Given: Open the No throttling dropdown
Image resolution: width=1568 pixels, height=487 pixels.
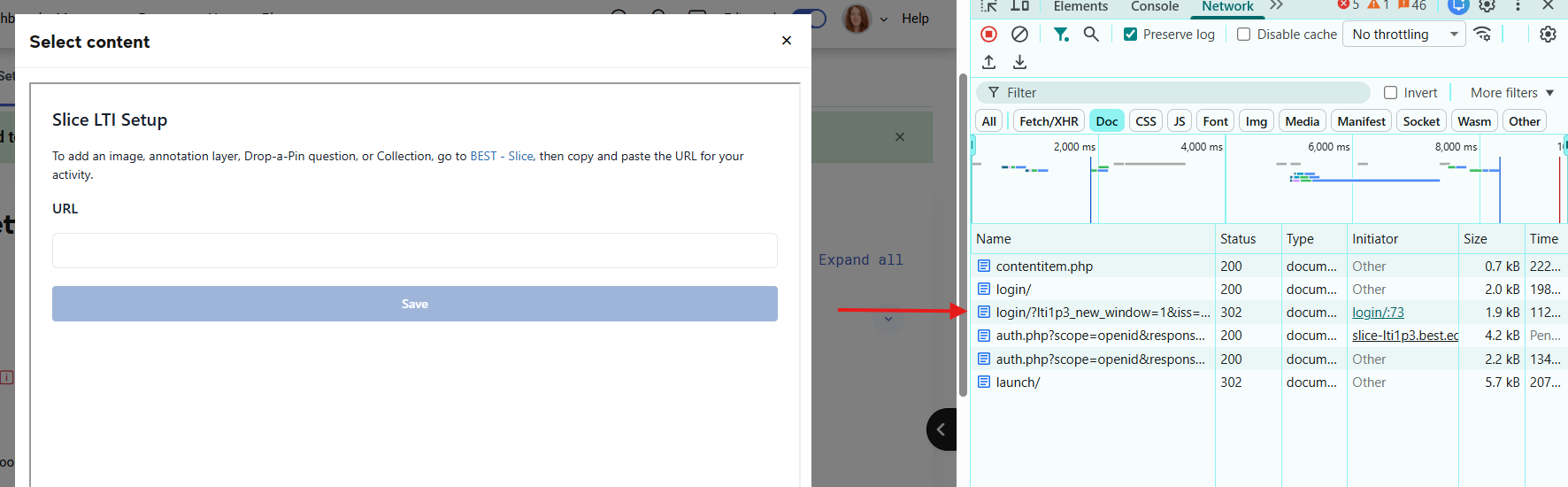Looking at the screenshot, I should tap(1404, 35).
